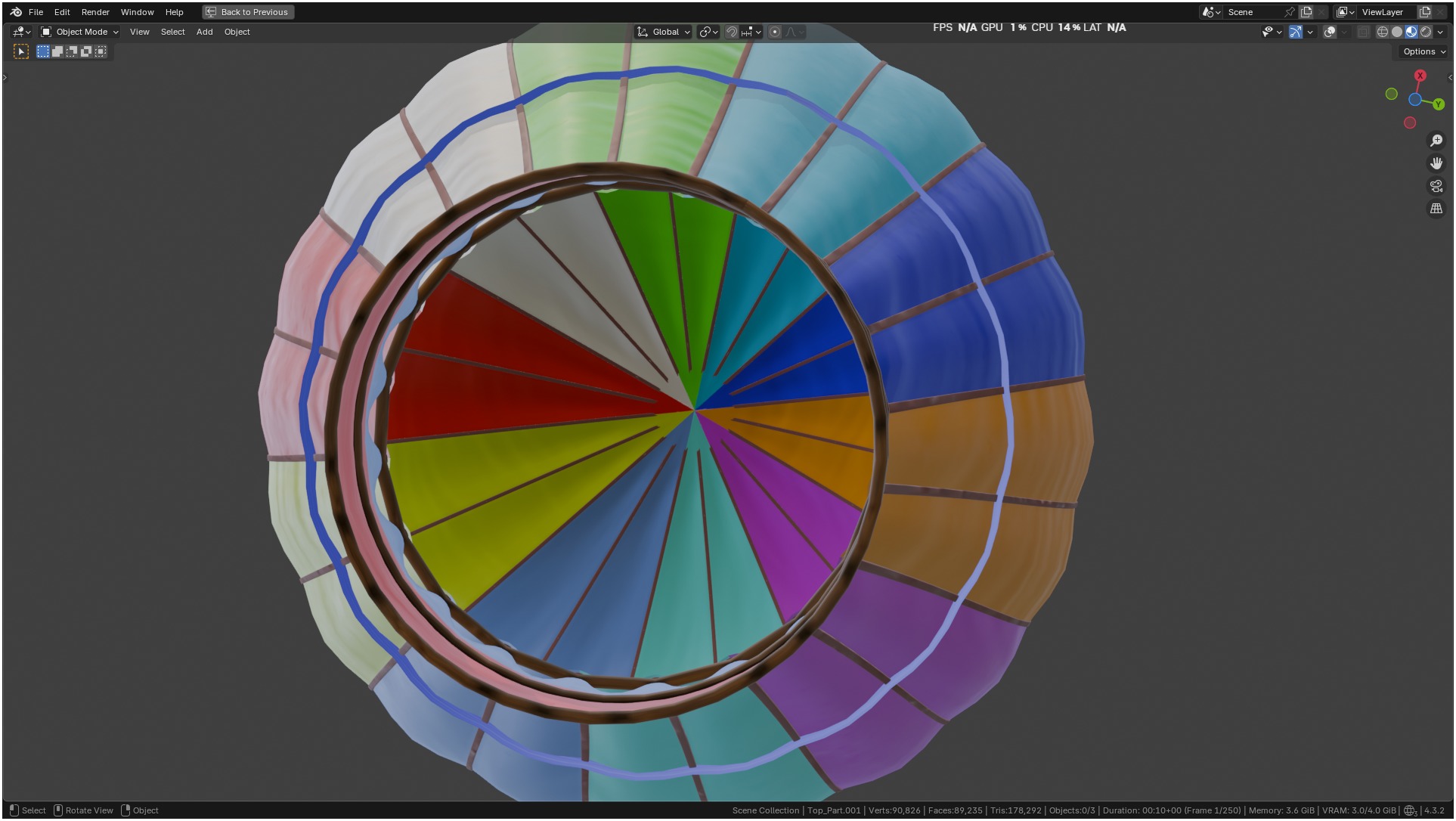1456x821 pixels.
Task: Open the snapping options dropdown
Action: pos(751,32)
